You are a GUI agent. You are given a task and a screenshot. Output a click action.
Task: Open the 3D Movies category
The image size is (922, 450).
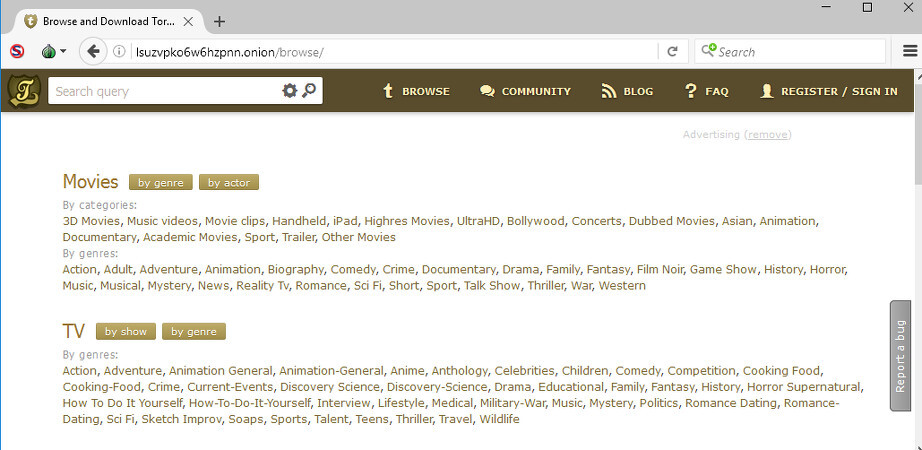pyautogui.click(x=91, y=221)
